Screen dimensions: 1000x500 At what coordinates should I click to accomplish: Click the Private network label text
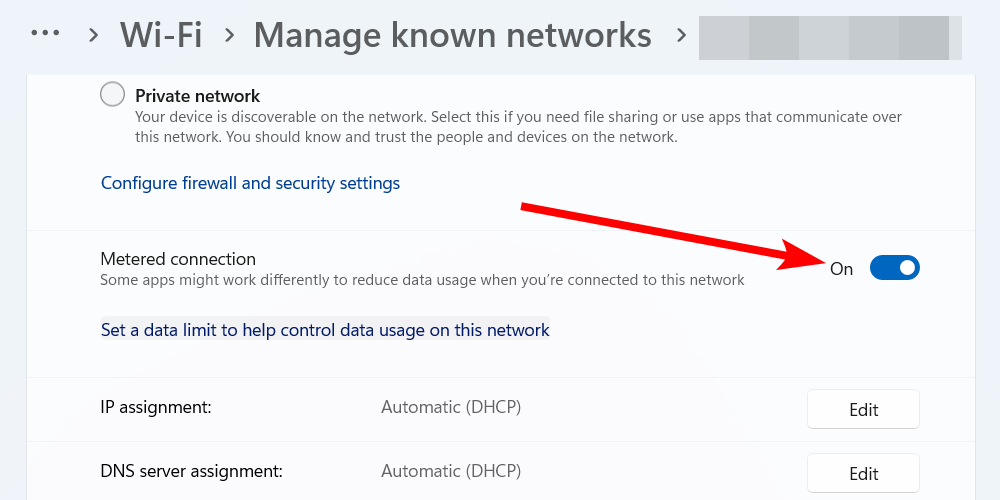(x=198, y=96)
